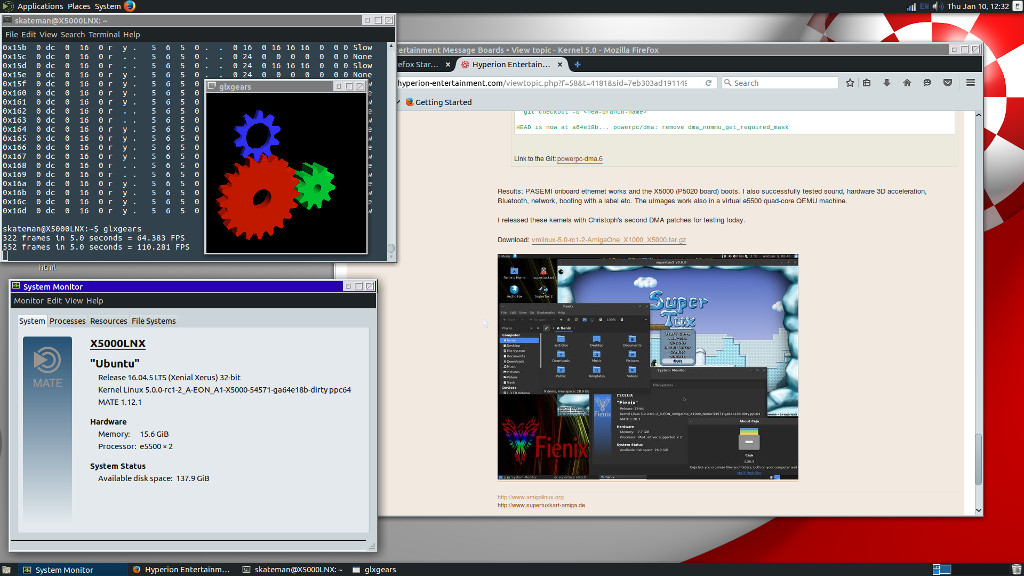
Task: Switch to the Processes tab
Action: point(67,321)
